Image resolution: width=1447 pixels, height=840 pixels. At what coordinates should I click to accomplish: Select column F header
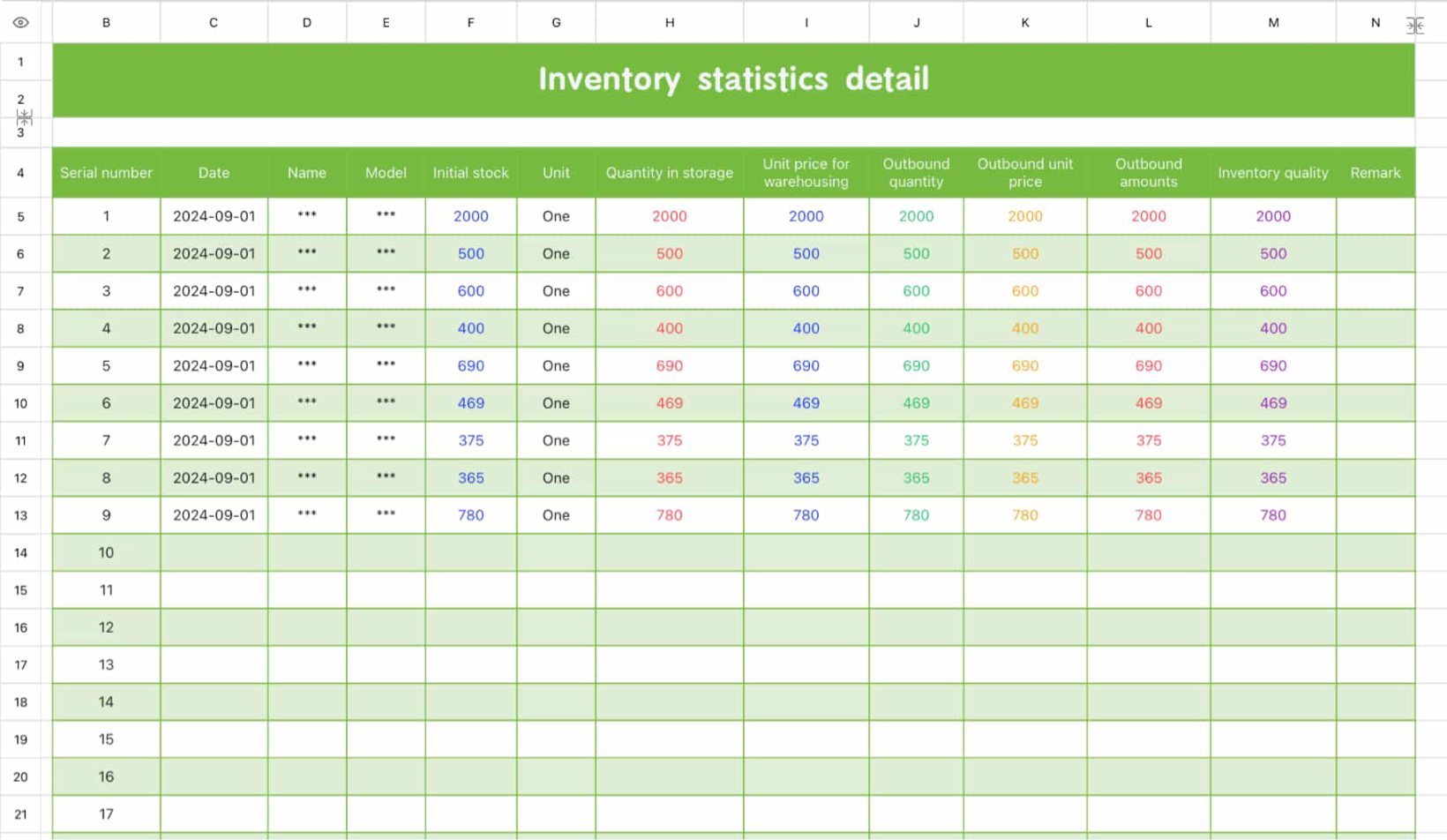click(470, 23)
